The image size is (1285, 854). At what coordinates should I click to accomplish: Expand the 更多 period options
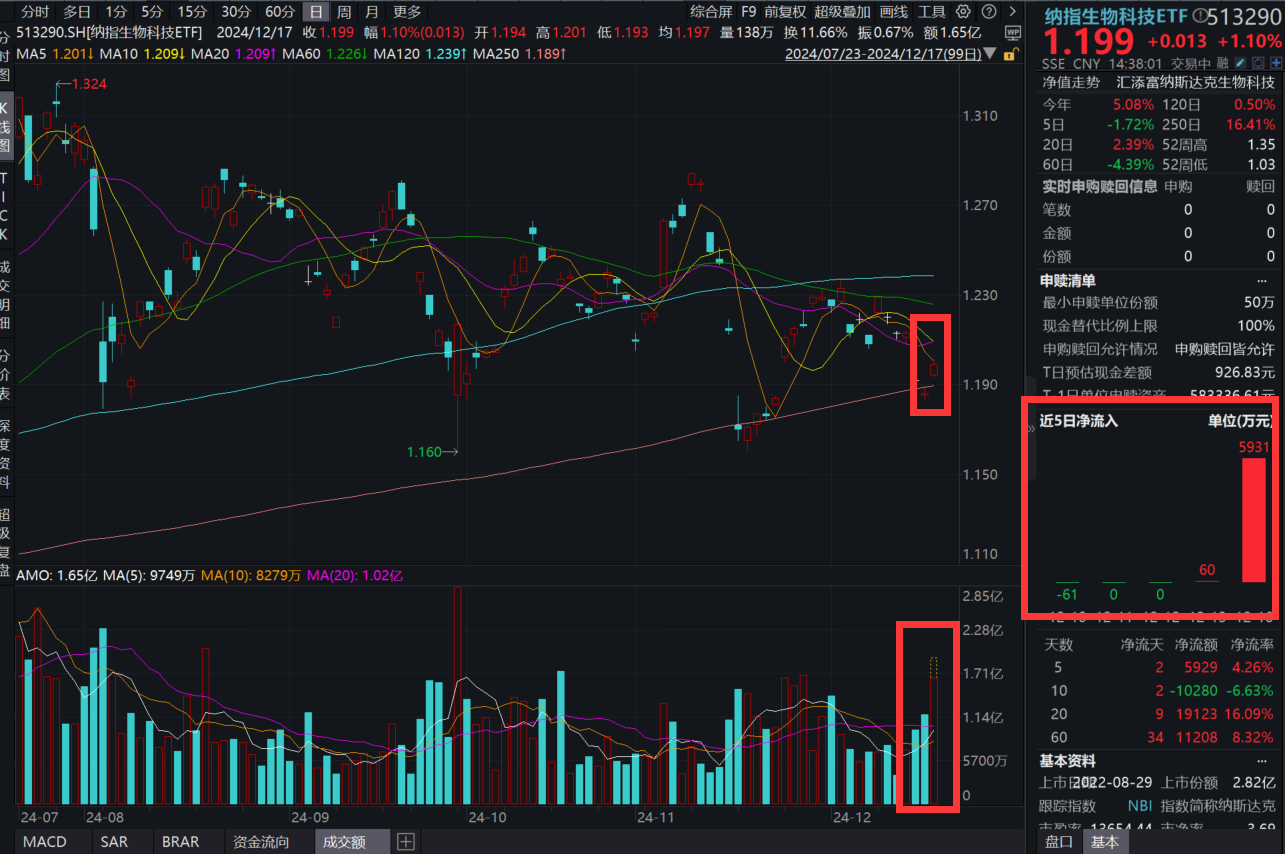(x=407, y=12)
